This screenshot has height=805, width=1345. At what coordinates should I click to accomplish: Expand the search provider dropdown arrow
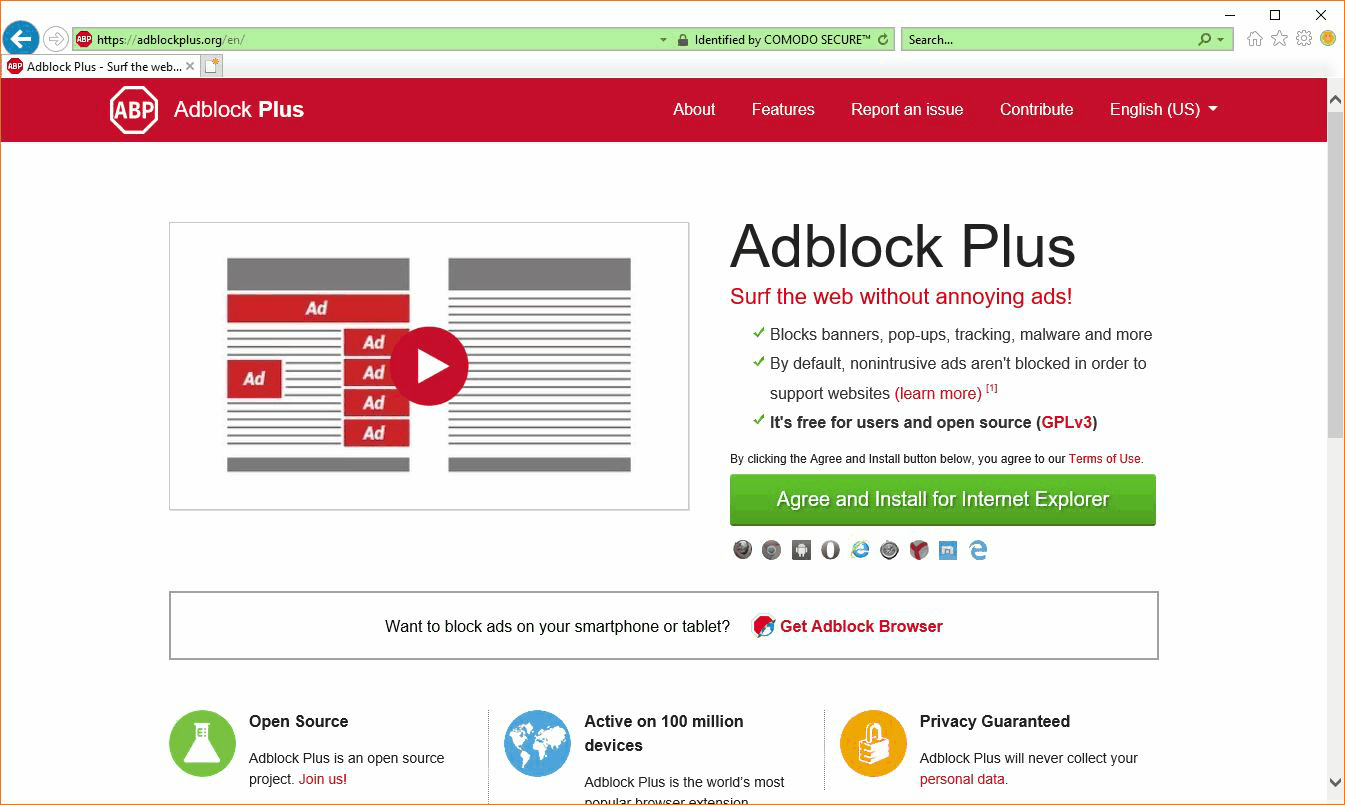[x=1221, y=40]
